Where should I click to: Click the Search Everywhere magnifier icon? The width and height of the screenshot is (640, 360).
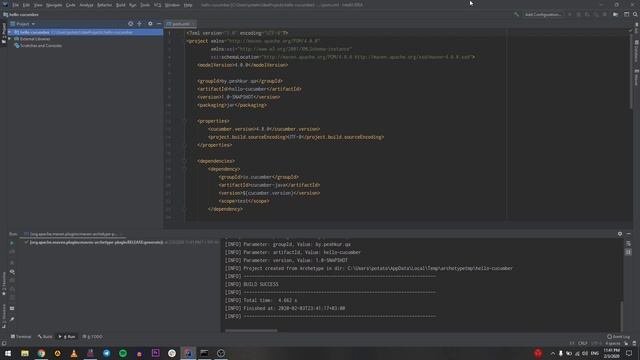[x=635, y=15]
